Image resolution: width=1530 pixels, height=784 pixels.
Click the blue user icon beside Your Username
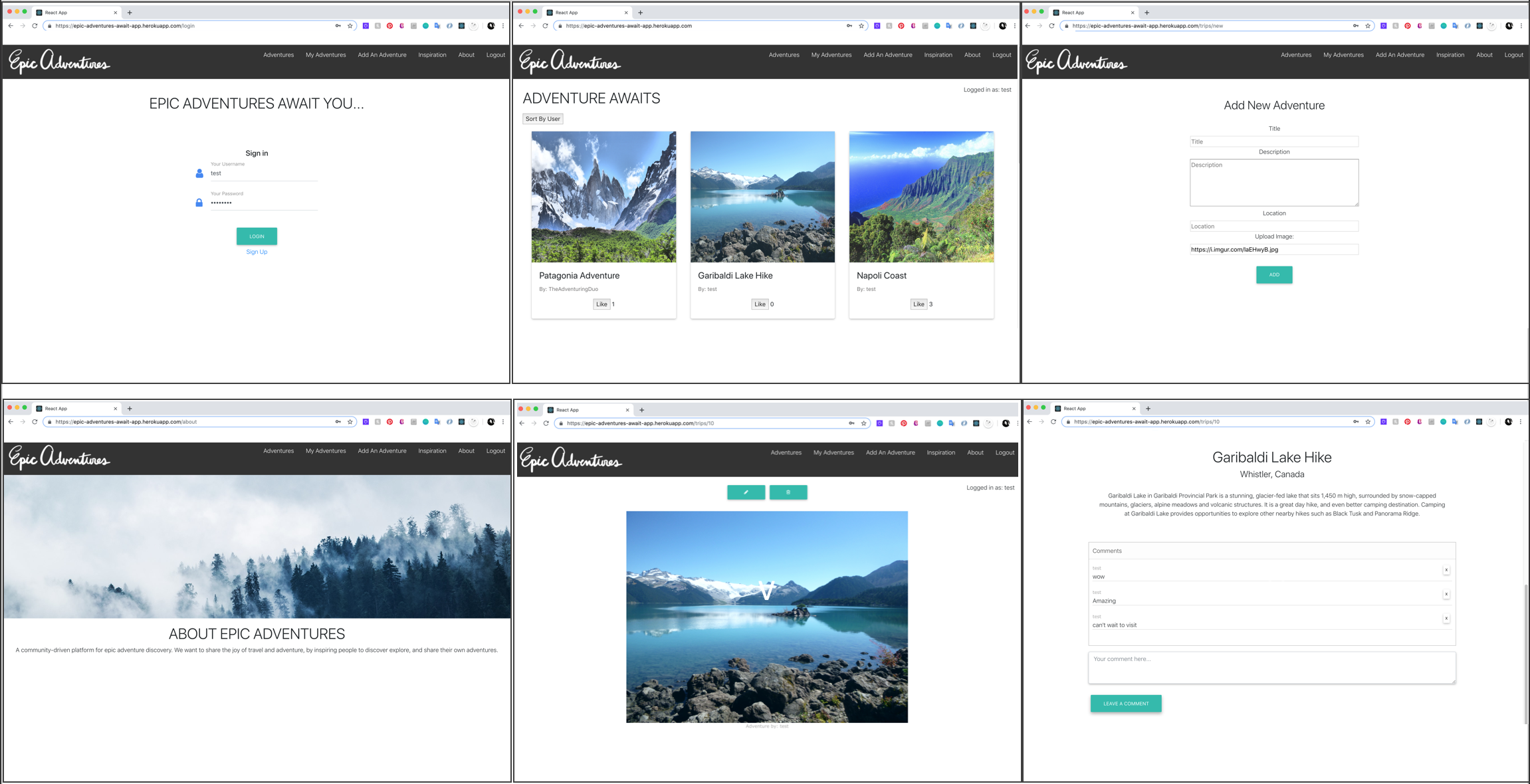pyautogui.click(x=198, y=173)
